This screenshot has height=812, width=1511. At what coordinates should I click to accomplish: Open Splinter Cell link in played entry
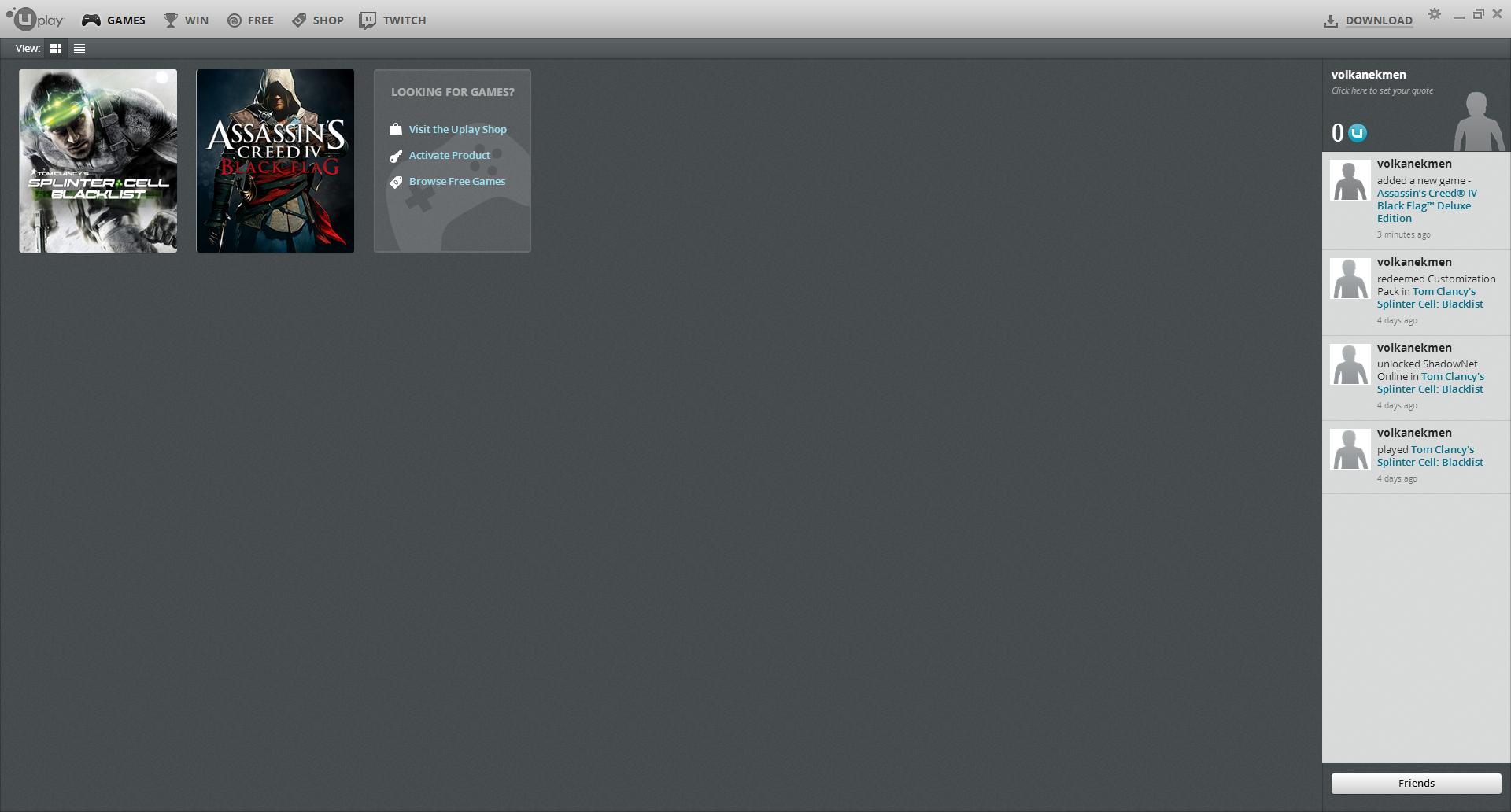point(1430,456)
